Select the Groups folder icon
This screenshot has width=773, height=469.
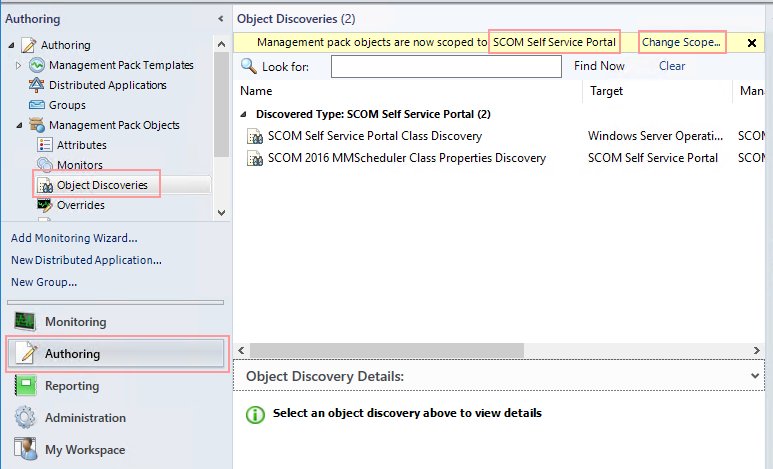pyautogui.click(x=36, y=105)
